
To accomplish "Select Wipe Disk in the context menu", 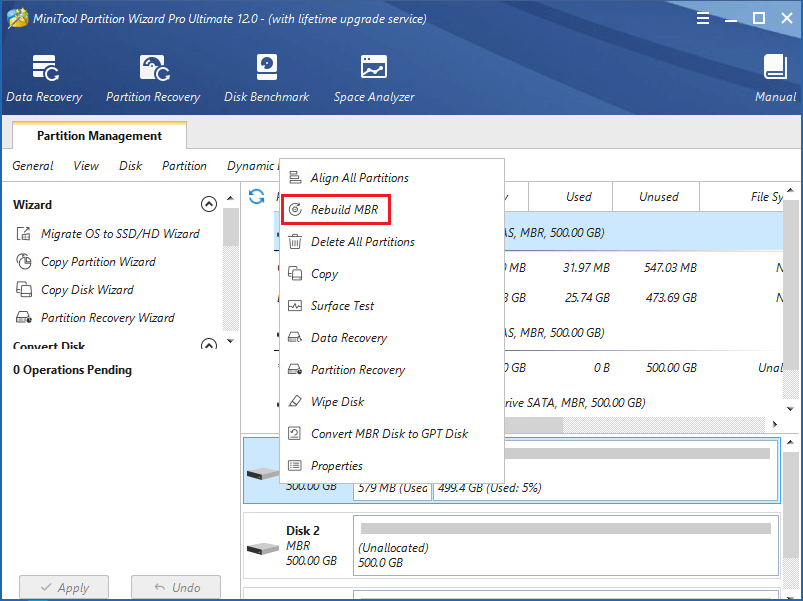I will [338, 402].
